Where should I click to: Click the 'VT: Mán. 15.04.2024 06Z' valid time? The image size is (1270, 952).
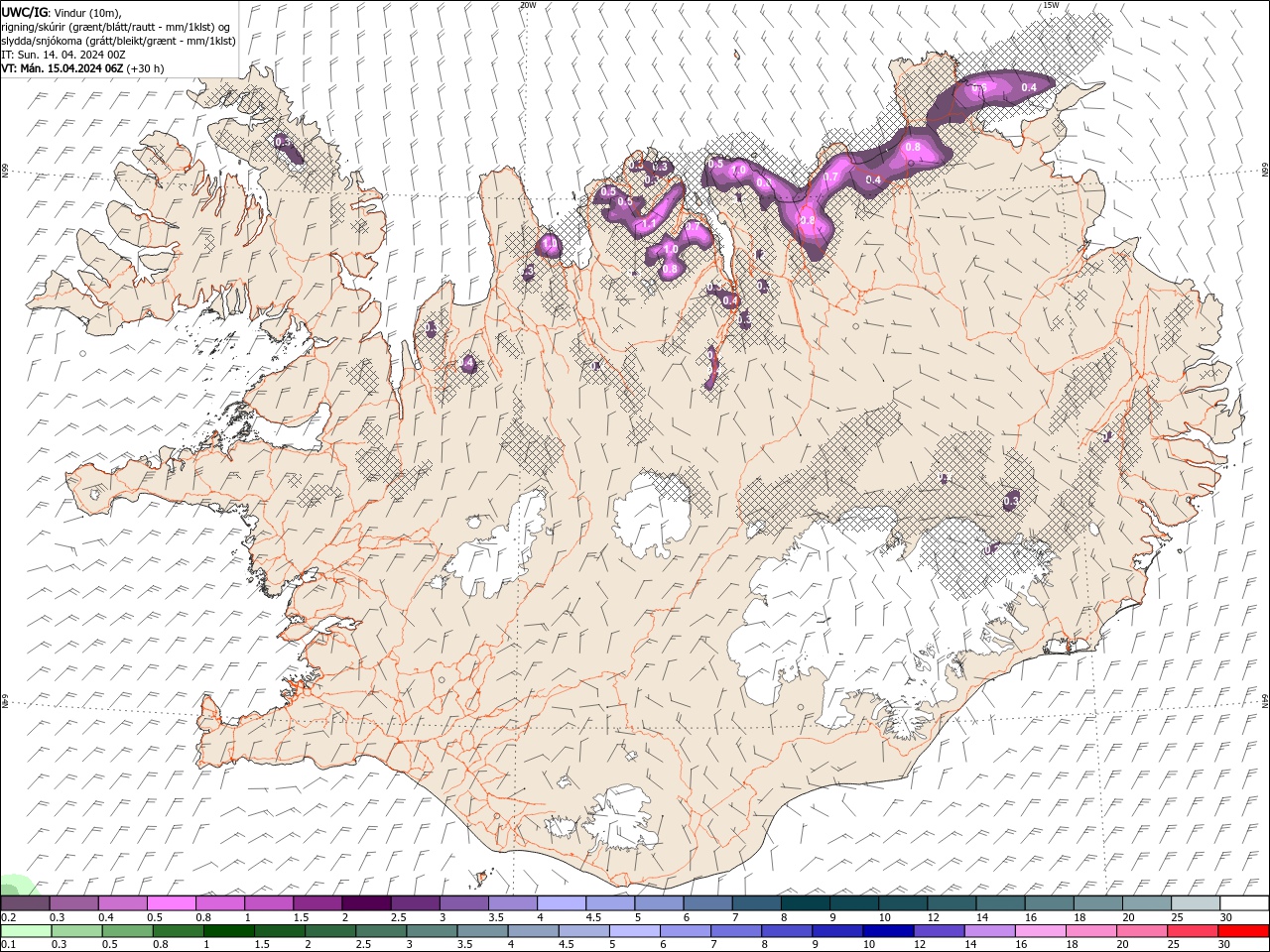point(63,68)
